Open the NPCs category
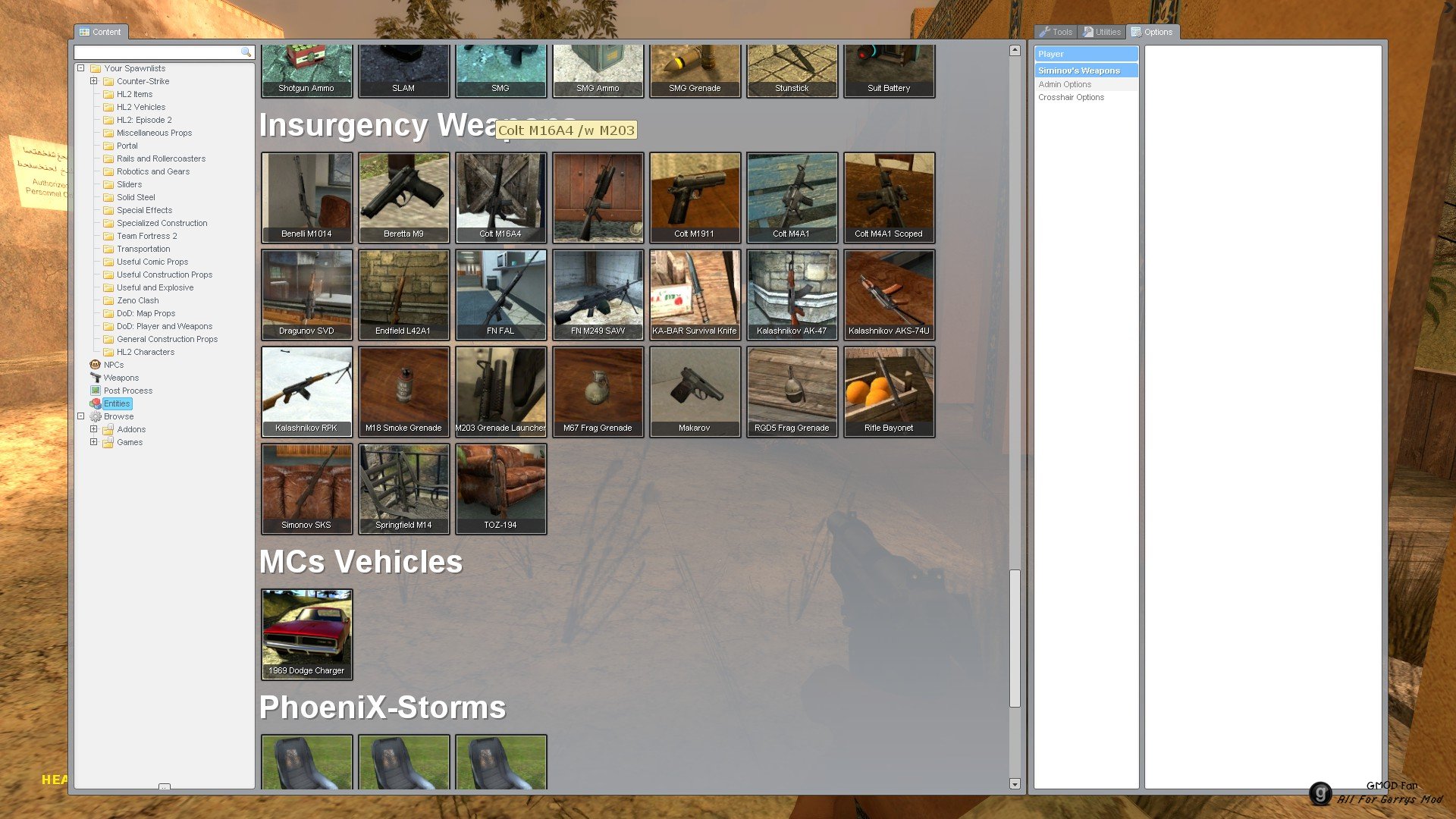The height and width of the screenshot is (819, 1456). click(114, 365)
